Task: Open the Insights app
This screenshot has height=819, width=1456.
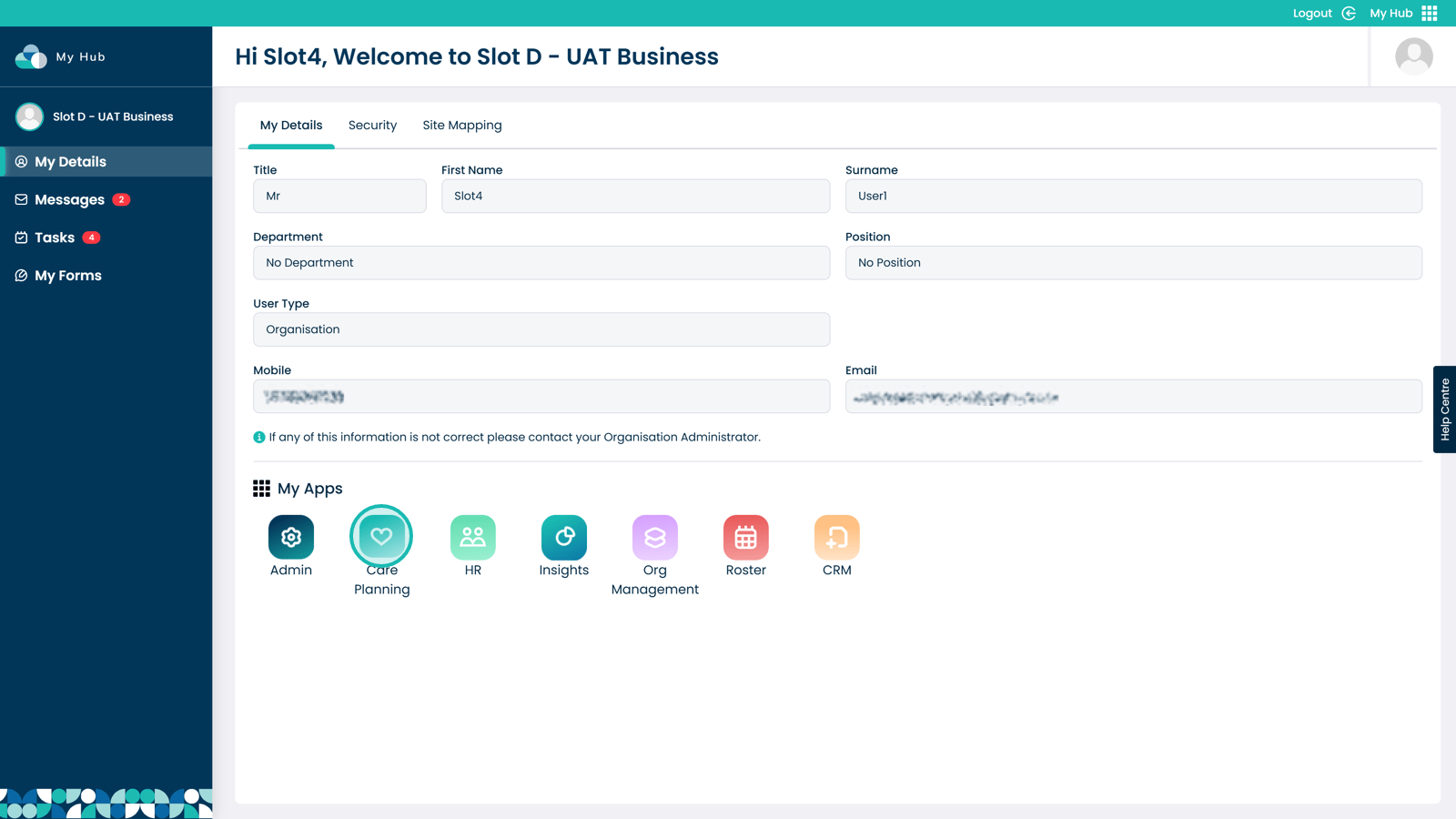Action: pyautogui.click(x=563, y=537)
